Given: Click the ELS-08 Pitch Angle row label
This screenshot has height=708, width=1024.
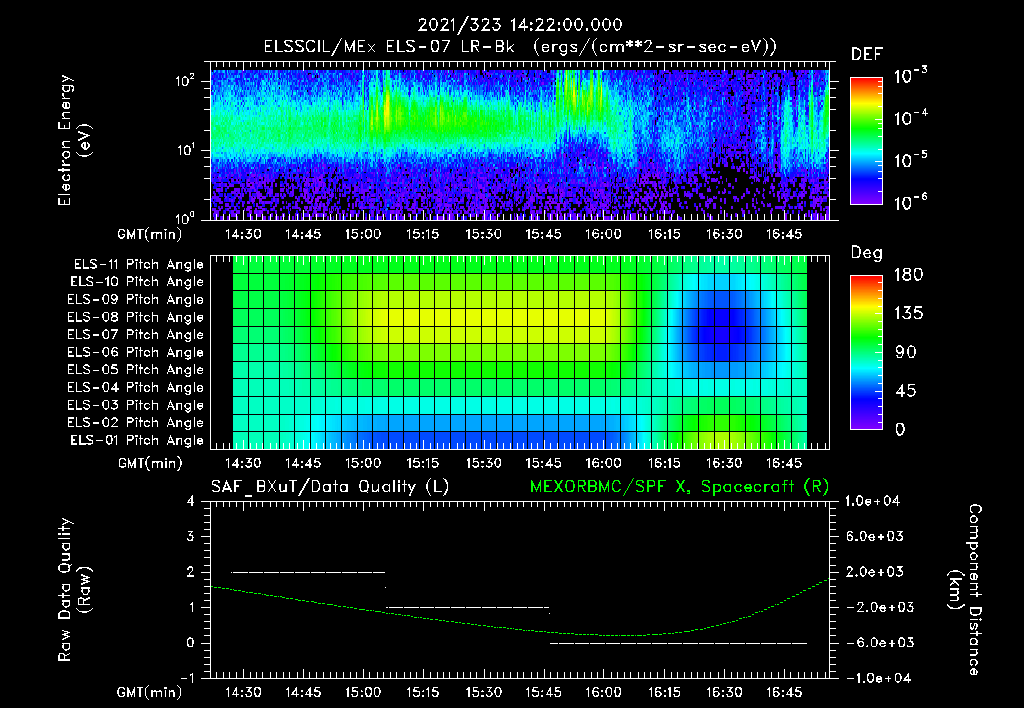Looking at the screenshot, I should click(136, 317).
